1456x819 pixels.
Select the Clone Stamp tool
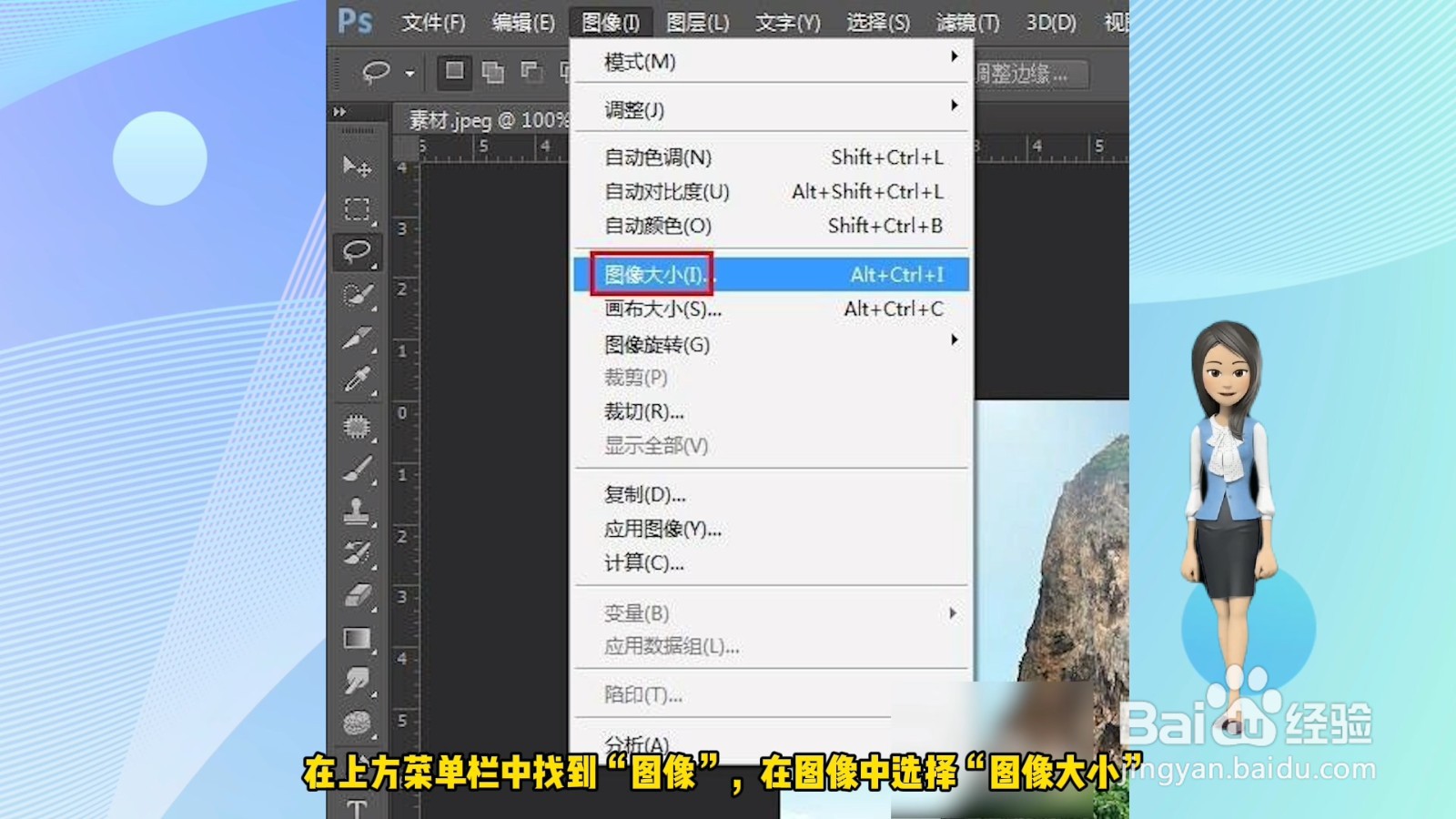(357, 511)
